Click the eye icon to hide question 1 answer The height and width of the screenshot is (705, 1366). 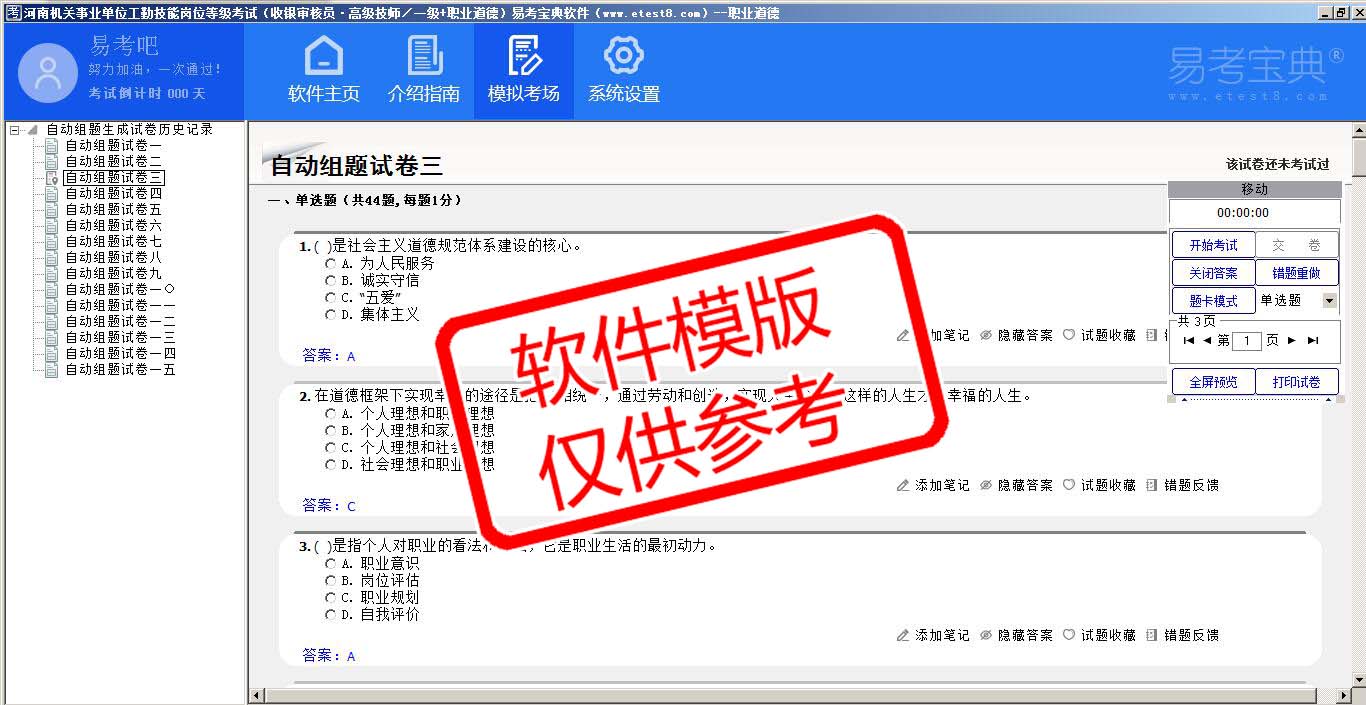(986, 335)
